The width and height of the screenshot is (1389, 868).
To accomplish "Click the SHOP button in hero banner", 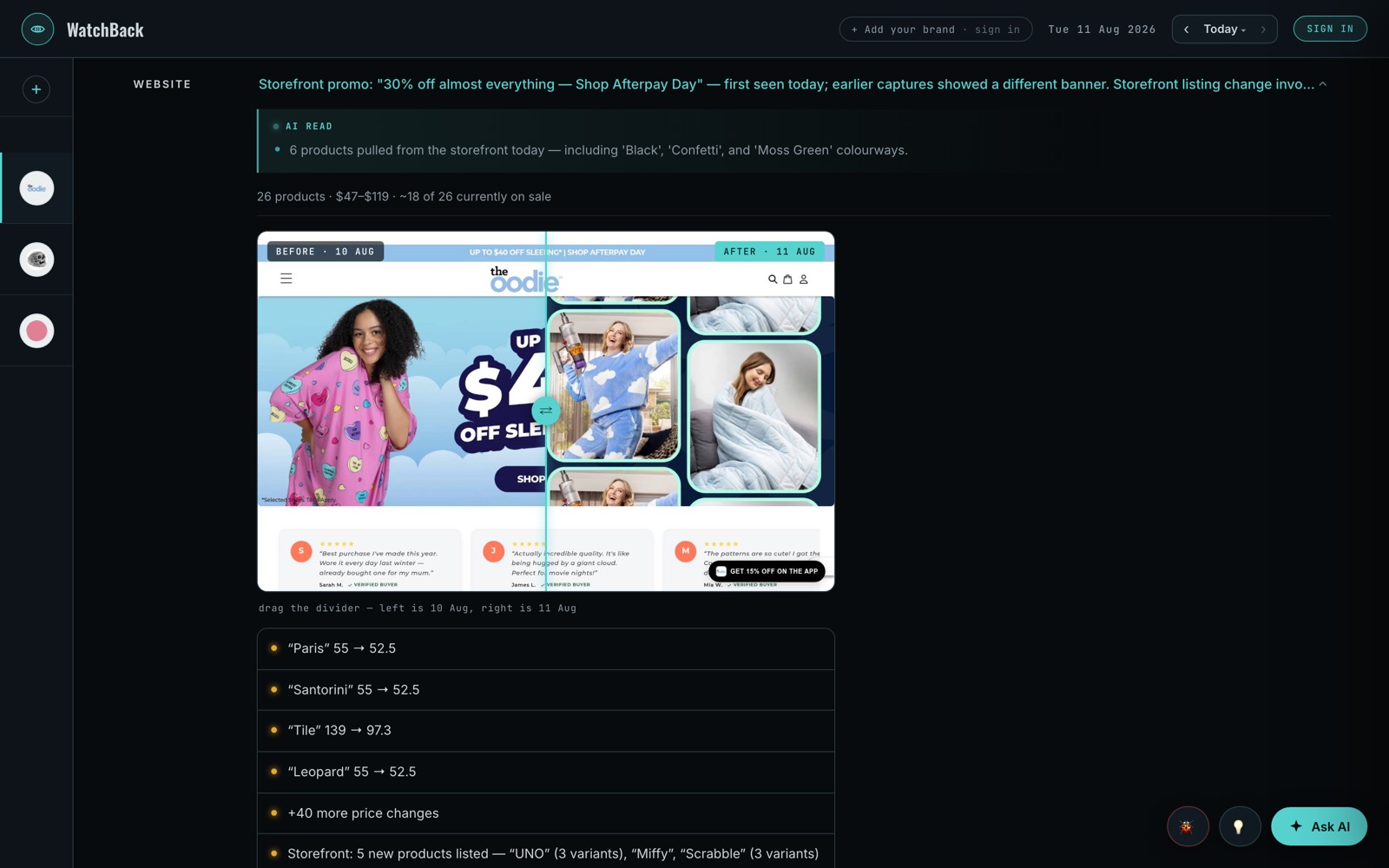I will pos(521,478).
